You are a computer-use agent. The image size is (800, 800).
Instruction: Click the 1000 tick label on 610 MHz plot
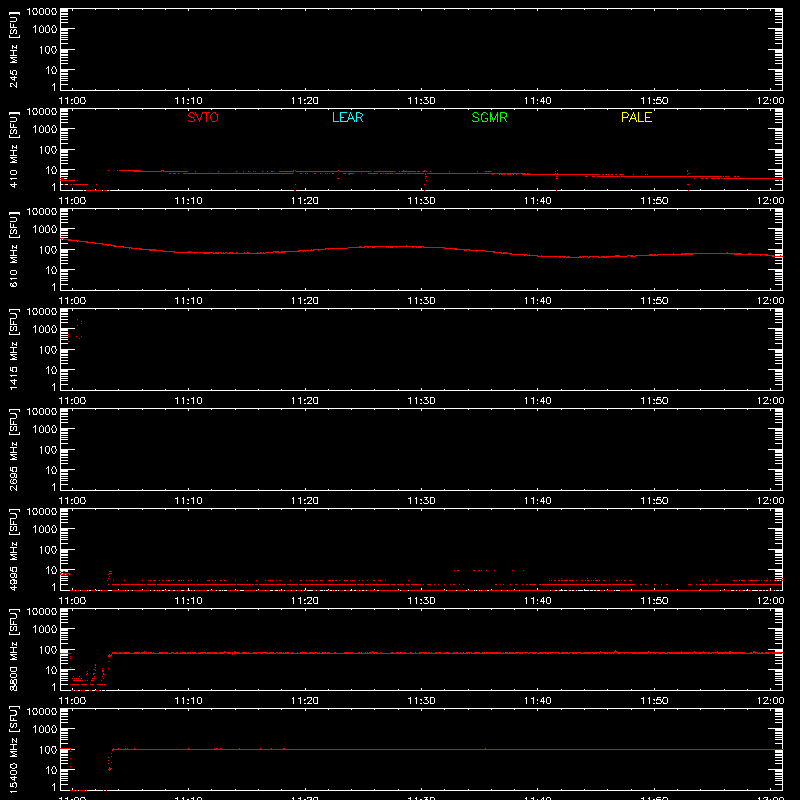pyautogui.click(x=45, y=230)
